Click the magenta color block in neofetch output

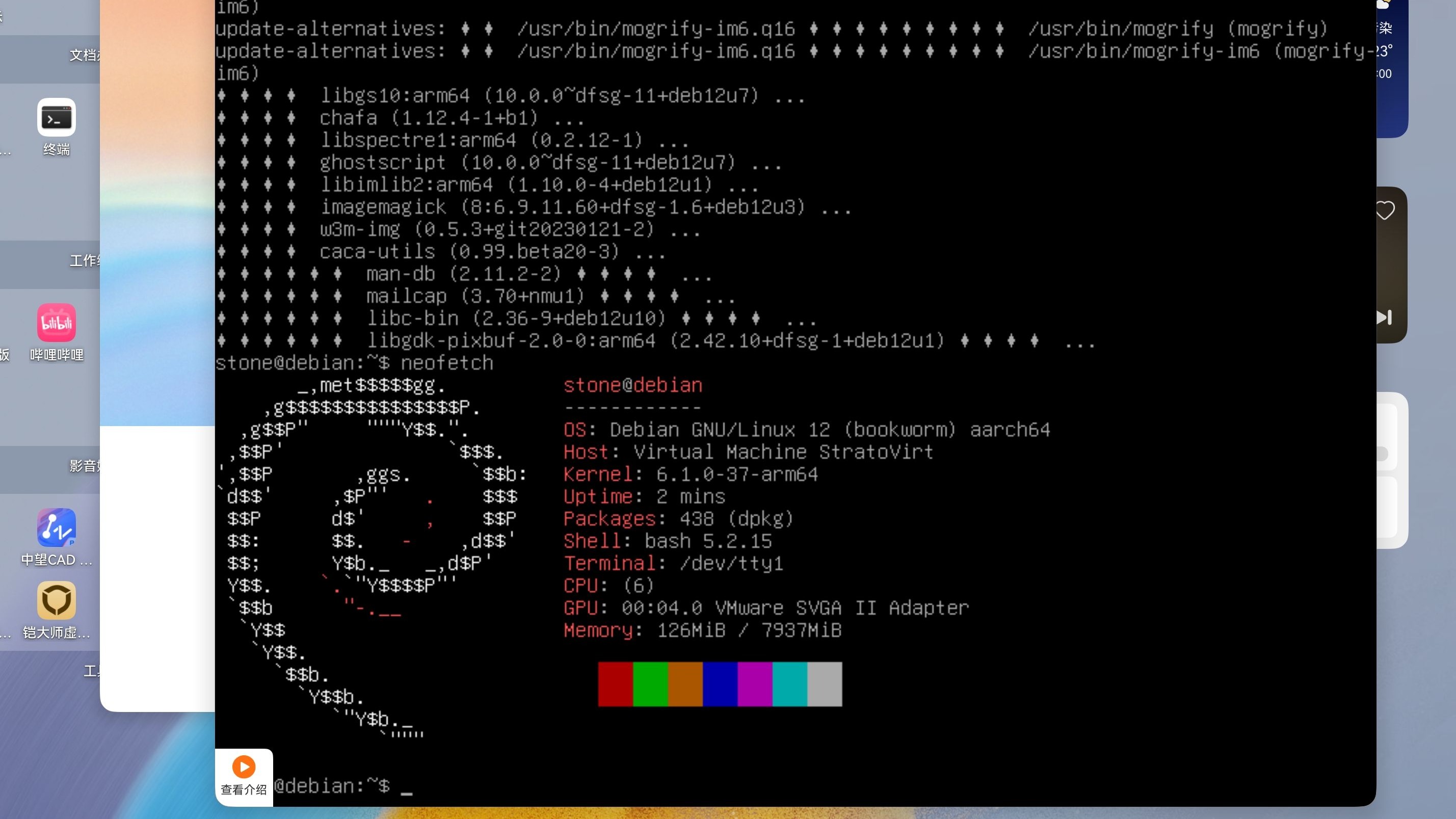pos(755,684)
